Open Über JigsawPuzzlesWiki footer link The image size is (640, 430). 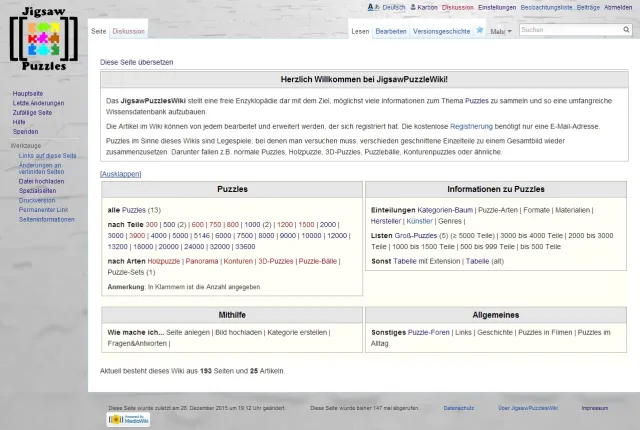pyautogui.click(x=528, y=408)
